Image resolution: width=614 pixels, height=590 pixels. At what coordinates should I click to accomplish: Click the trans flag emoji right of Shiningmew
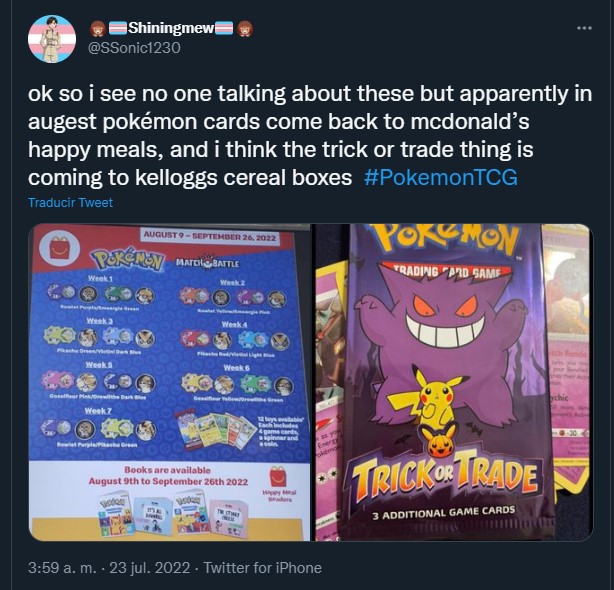pos(224,29)
